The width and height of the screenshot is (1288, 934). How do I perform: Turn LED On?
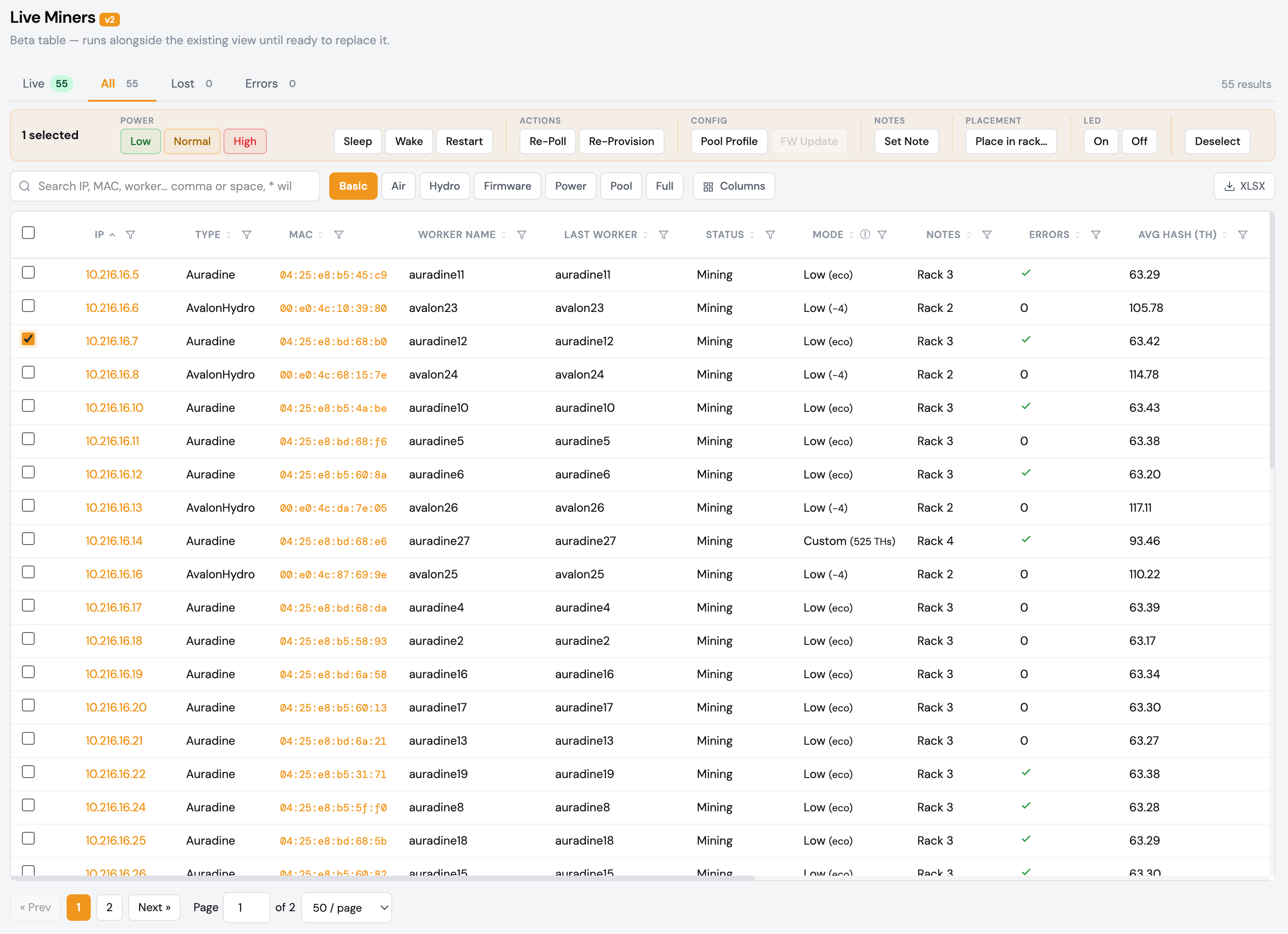pos(1101,141)
